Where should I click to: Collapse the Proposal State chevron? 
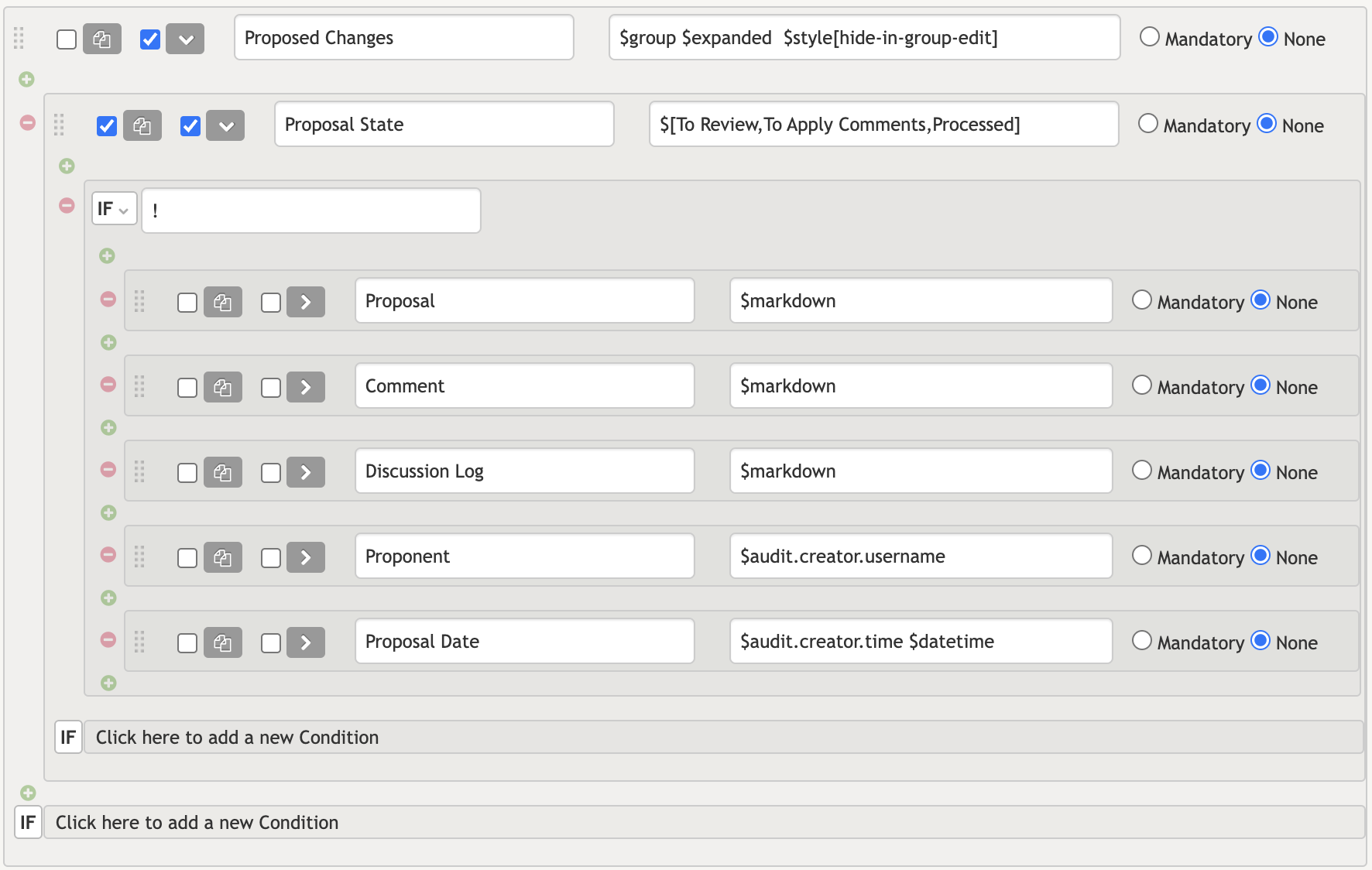pyautogui.click(x=226, y=125)
